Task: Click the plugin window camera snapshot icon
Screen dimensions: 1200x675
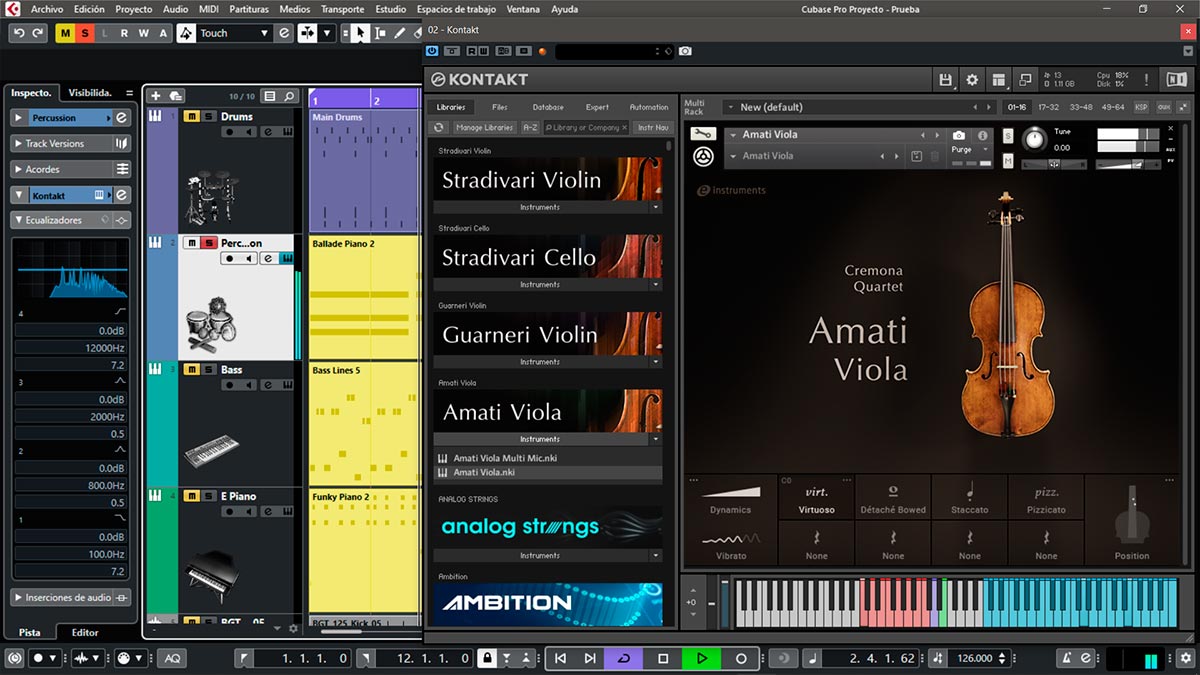Action: tap(685, 51)
